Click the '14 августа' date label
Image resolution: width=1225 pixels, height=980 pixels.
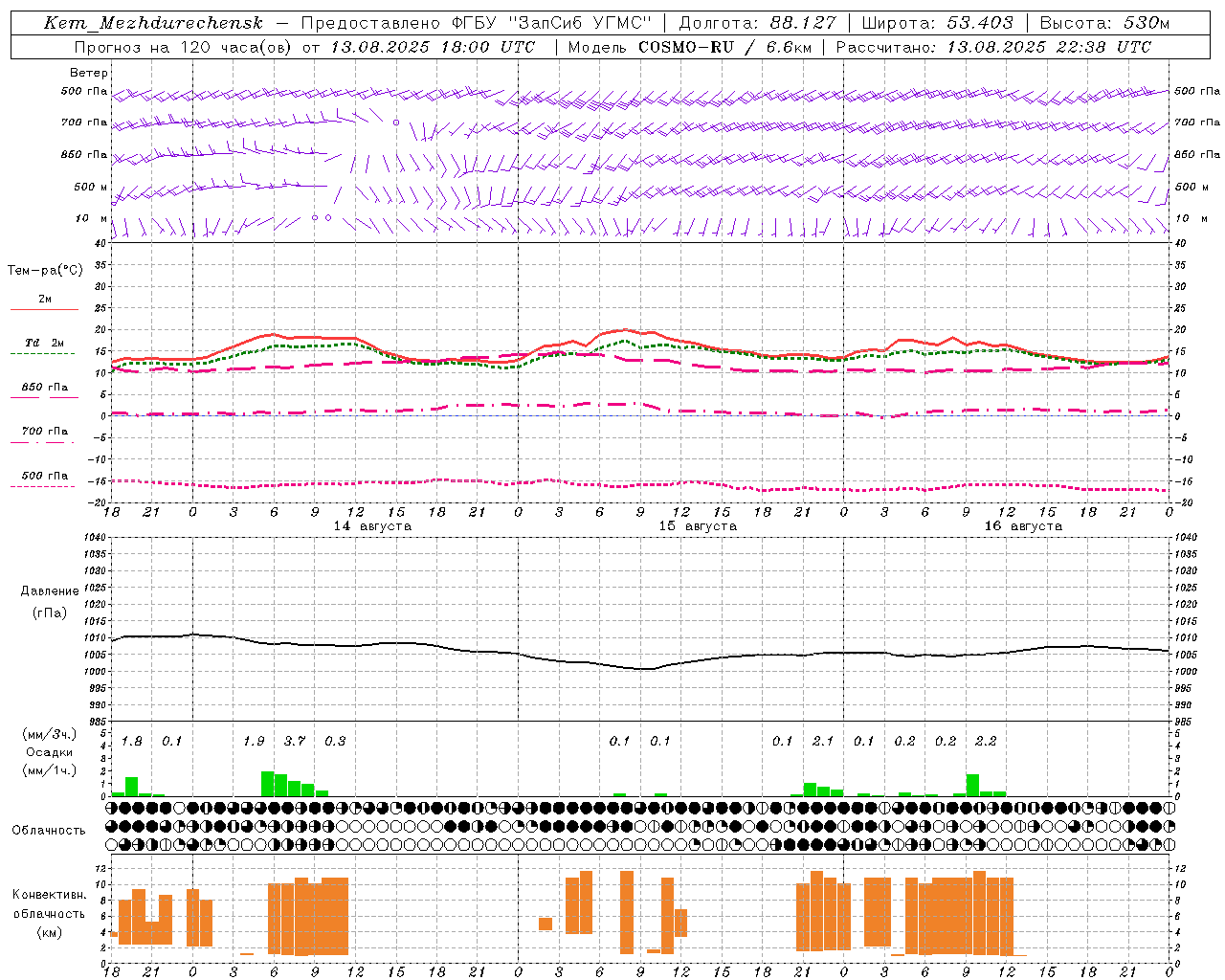[x=372, y=526]
